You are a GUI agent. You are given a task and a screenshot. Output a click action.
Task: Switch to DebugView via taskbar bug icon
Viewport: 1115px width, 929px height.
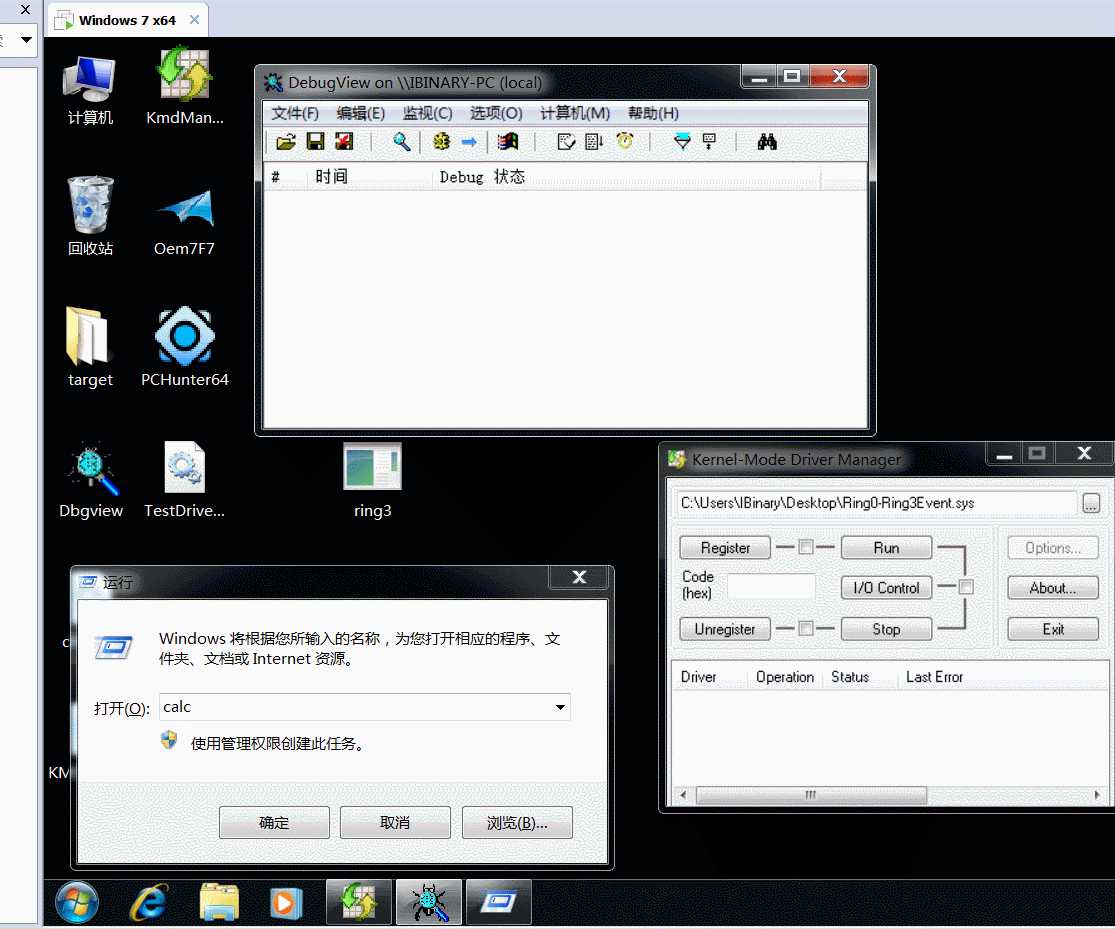point(429,903)
